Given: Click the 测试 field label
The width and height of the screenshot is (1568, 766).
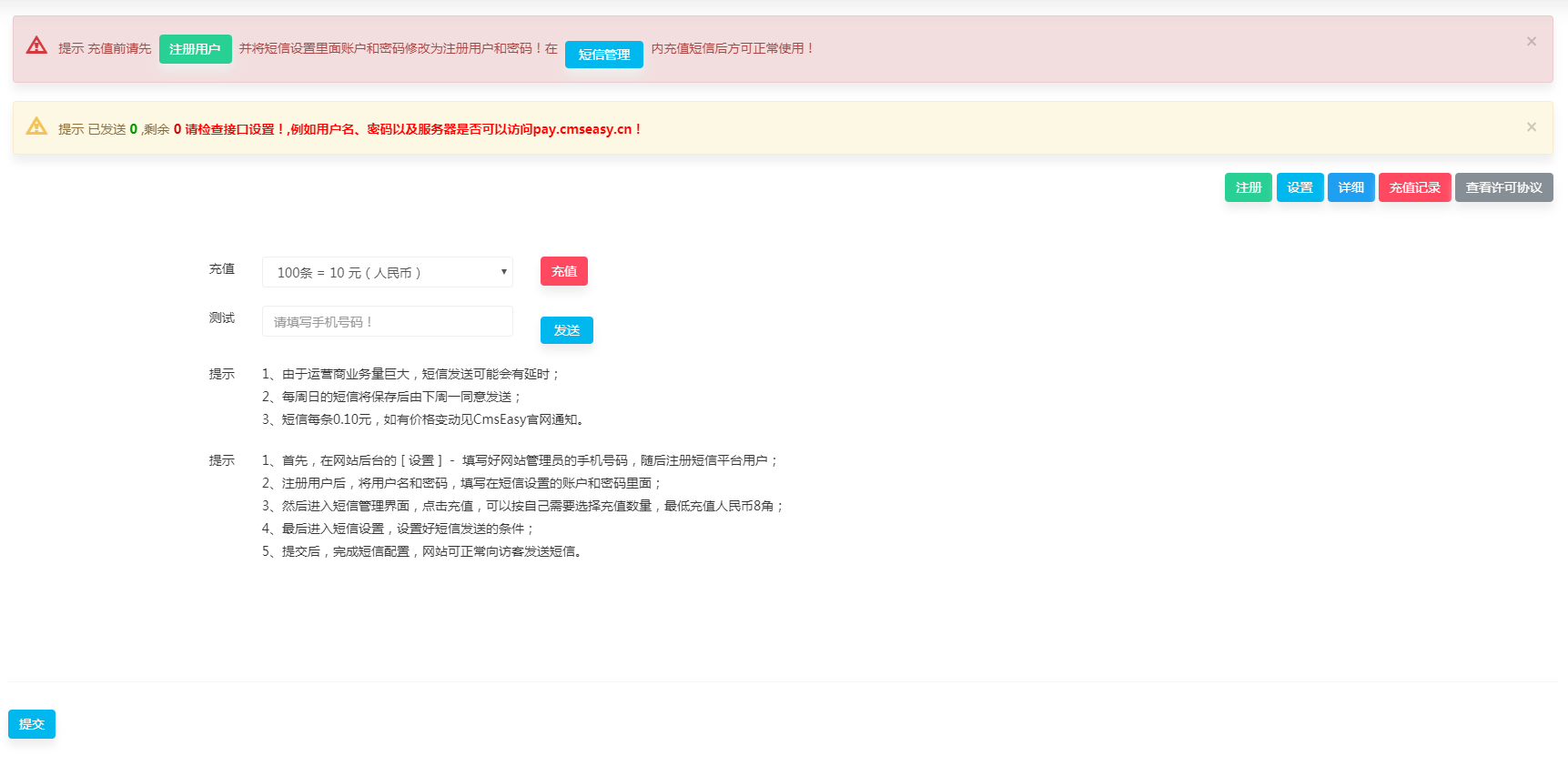Looking at the screenshot, I should (222, 318).
